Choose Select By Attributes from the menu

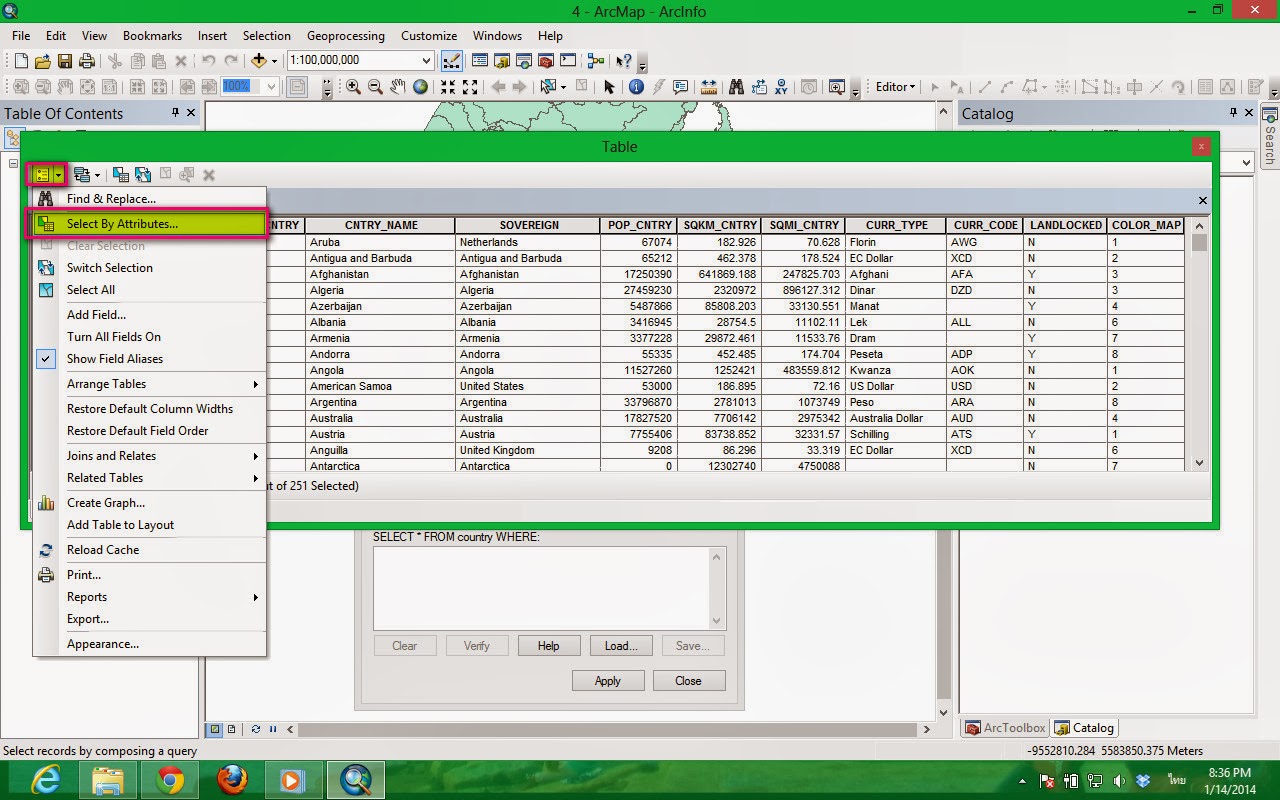pyautogui.click(x=150, y=224)
